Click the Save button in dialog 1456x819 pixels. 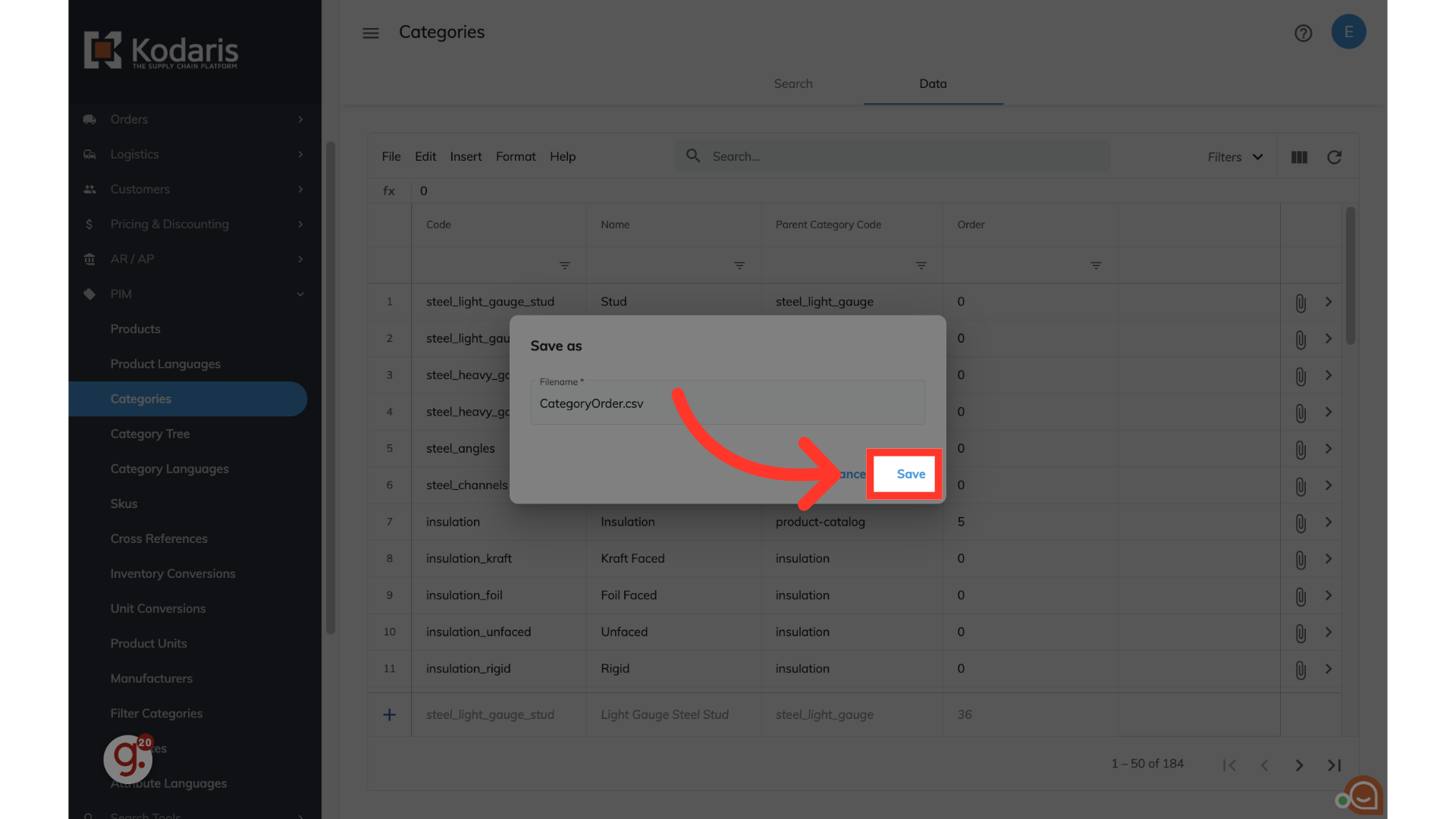tap(910, 474)
